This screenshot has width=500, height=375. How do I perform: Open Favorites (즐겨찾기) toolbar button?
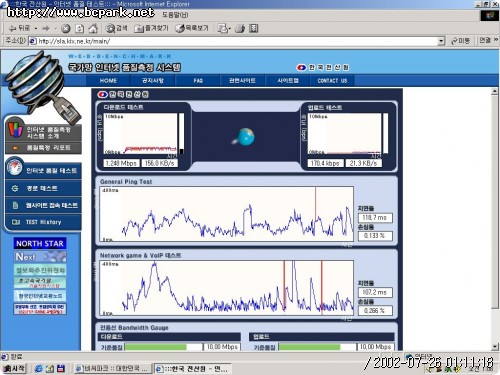pos(151,28)
